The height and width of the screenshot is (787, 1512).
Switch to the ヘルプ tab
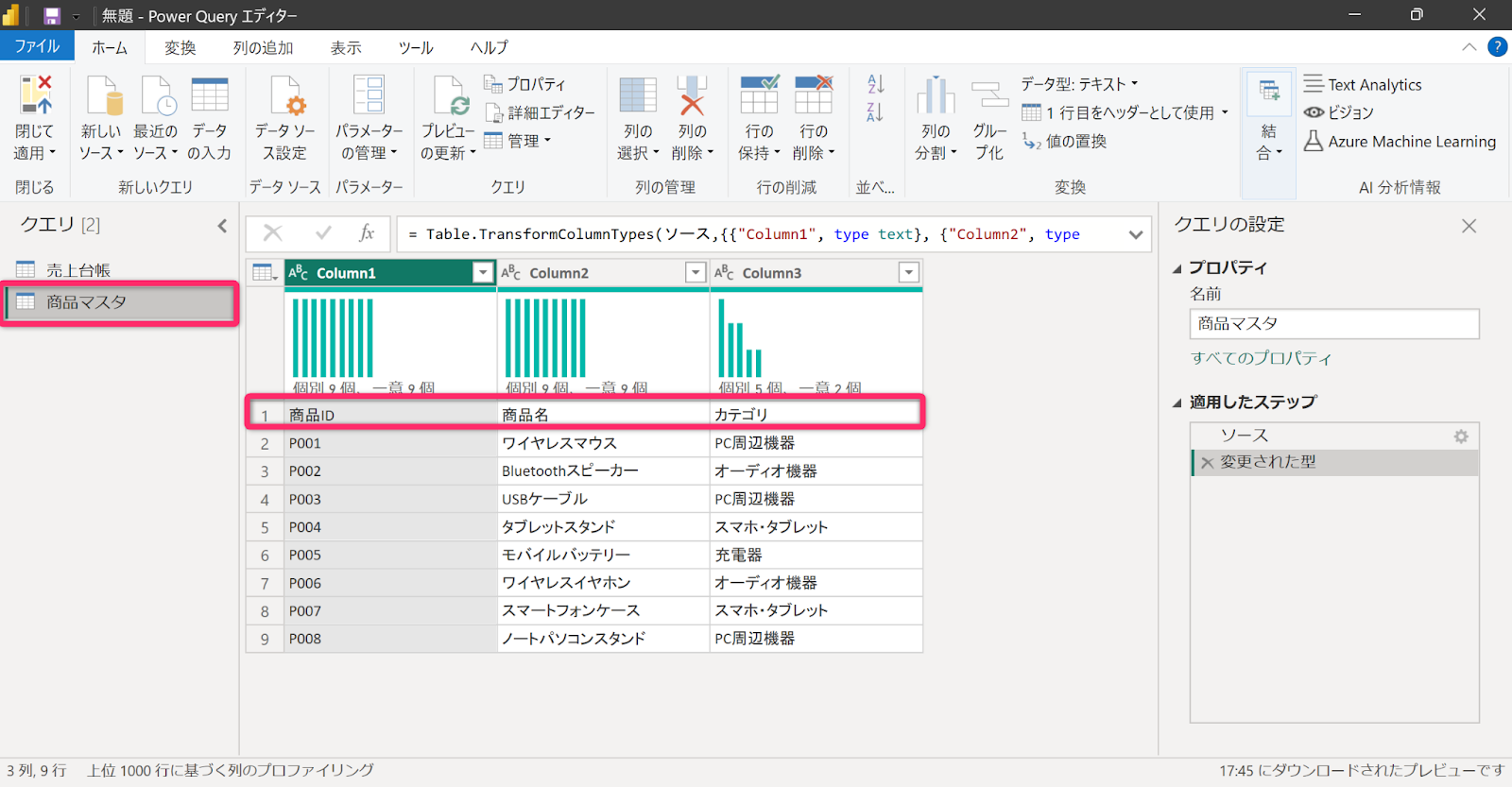(490, 47)
